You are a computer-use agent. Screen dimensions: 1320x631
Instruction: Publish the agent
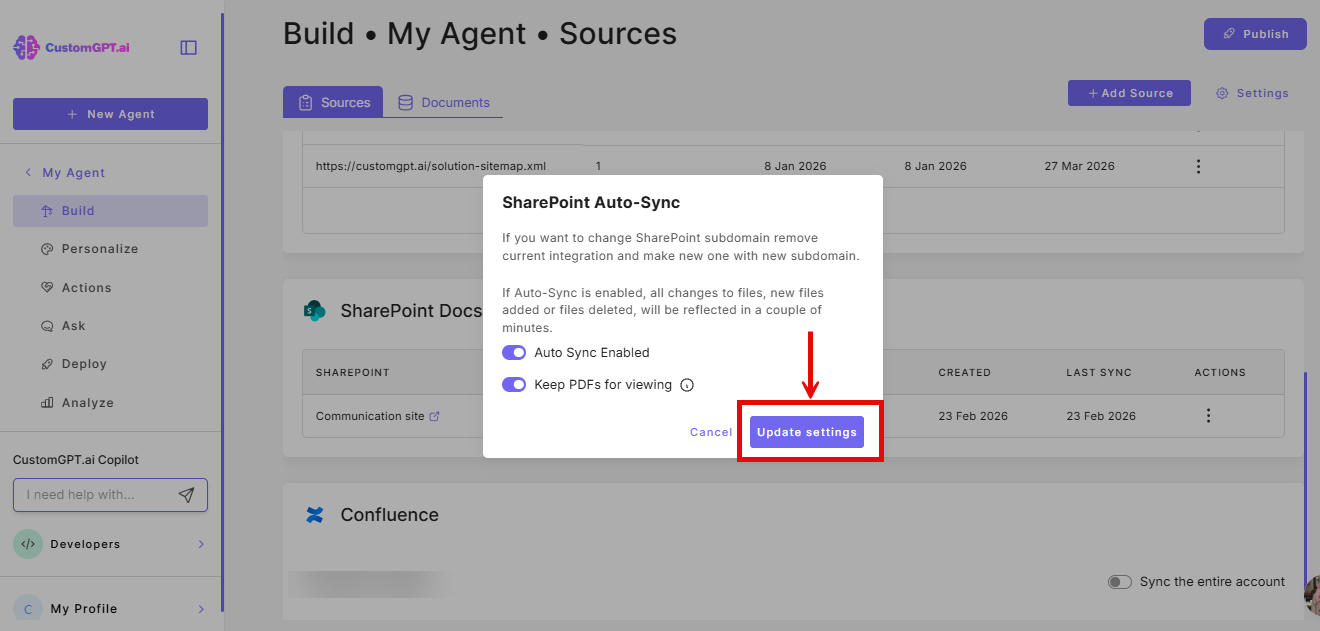[x=1255, y=34]
